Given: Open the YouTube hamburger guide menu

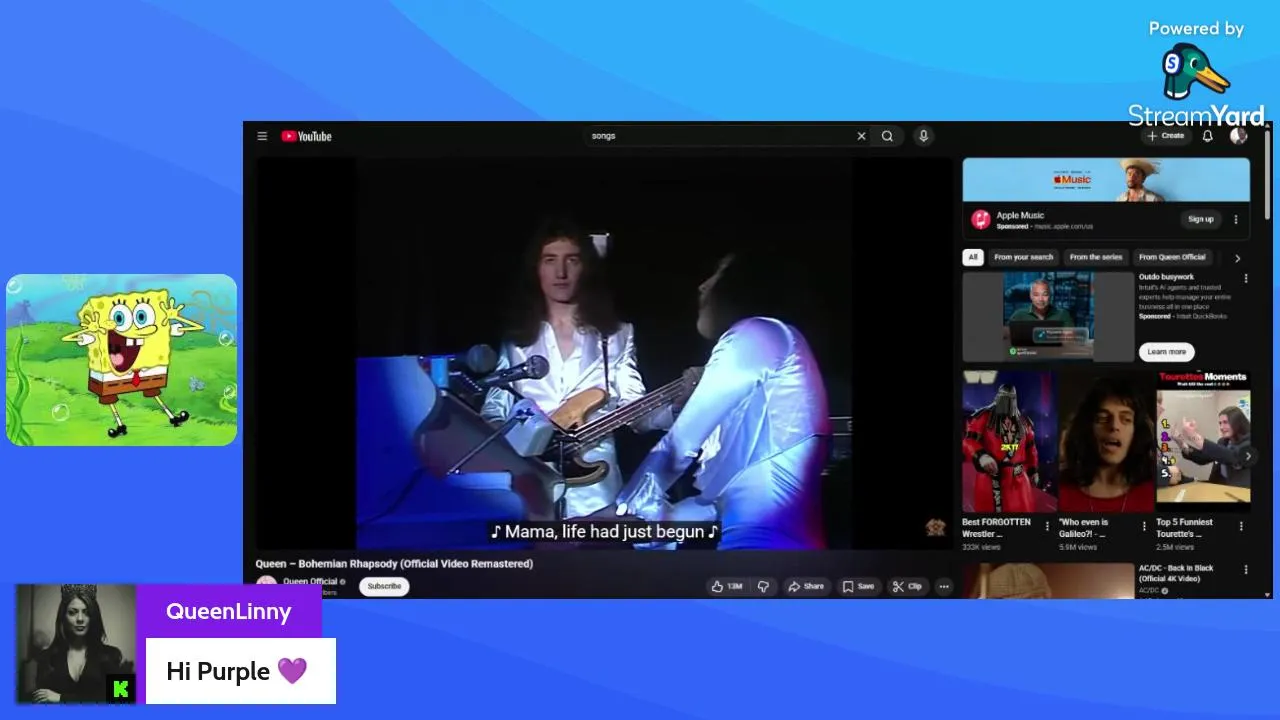Looking at the screenshot, I should 262,136.
